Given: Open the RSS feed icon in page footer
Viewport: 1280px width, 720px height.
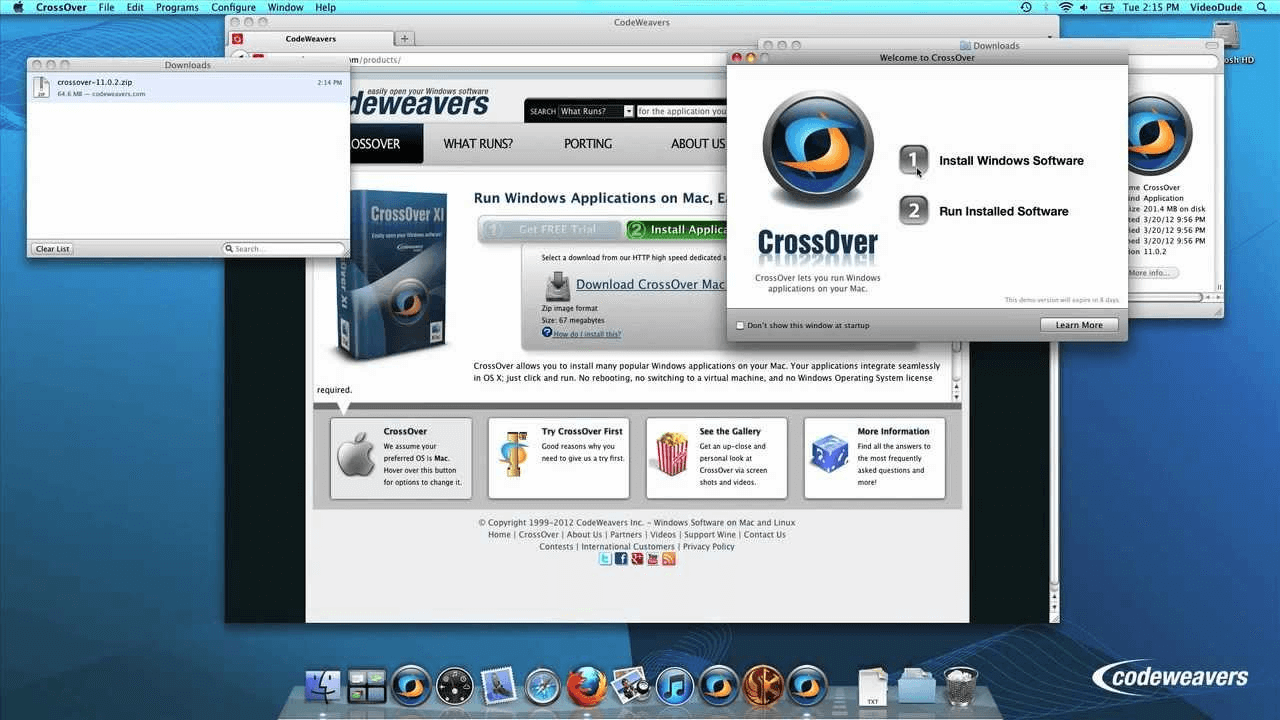Looking at the screenshot, I should (669, 559).
